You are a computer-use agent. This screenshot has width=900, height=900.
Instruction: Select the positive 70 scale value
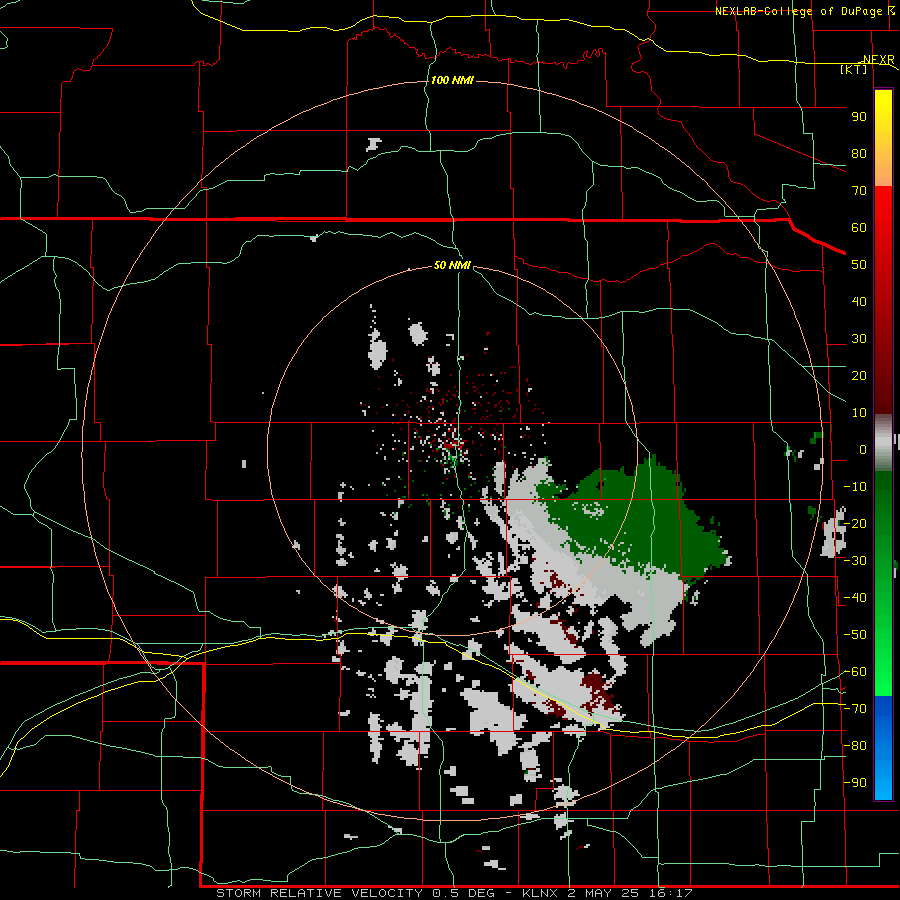pos(859,191)
